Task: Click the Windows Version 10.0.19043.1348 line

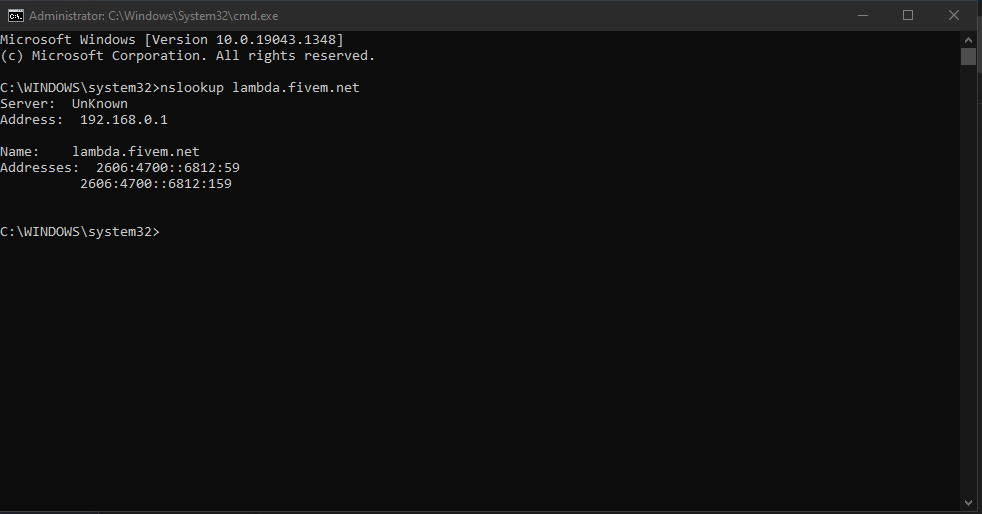Action: (172, 39)
